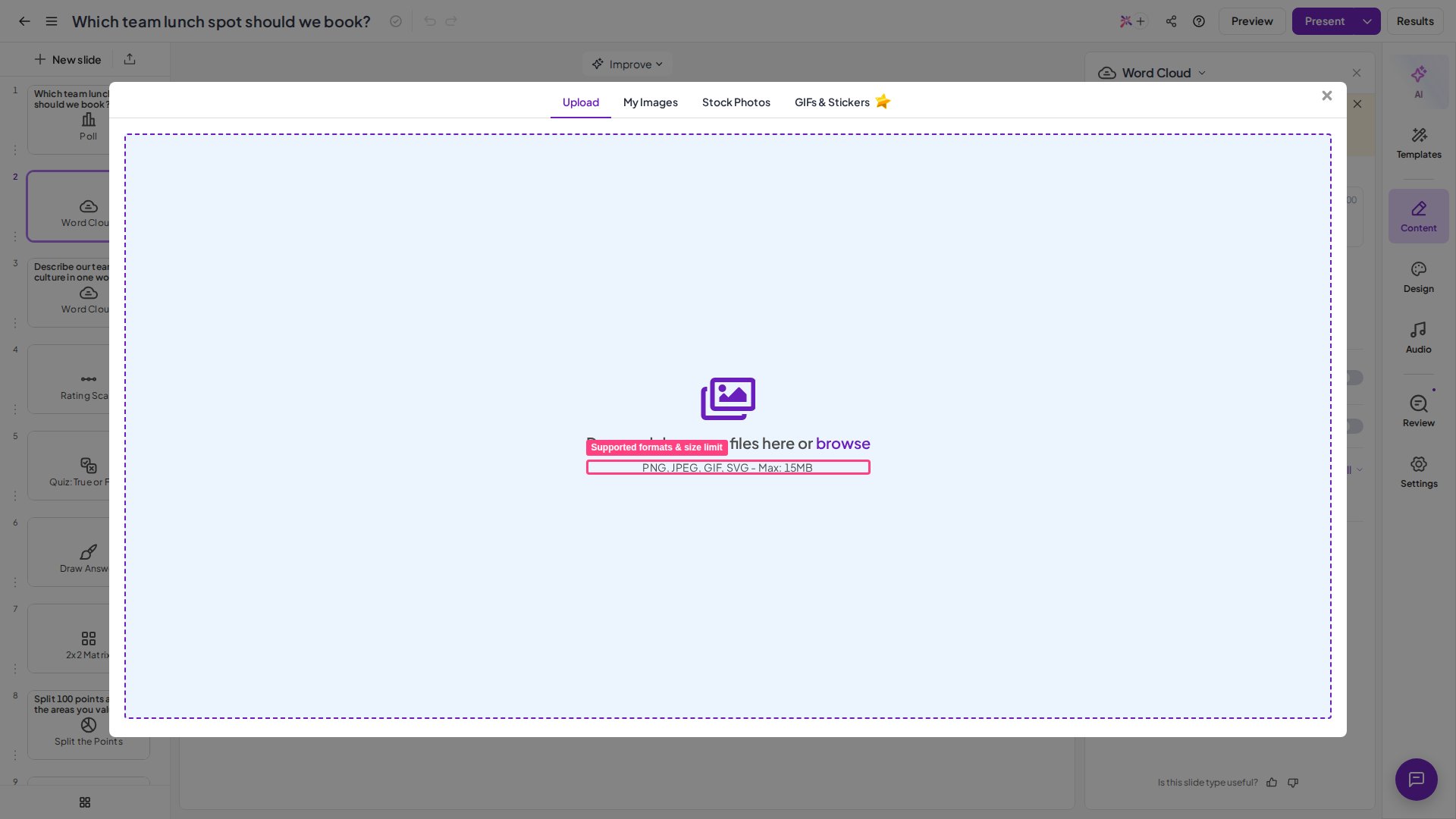Select the Upload tab
1456x819 pixels.
(x=580, y=102)
